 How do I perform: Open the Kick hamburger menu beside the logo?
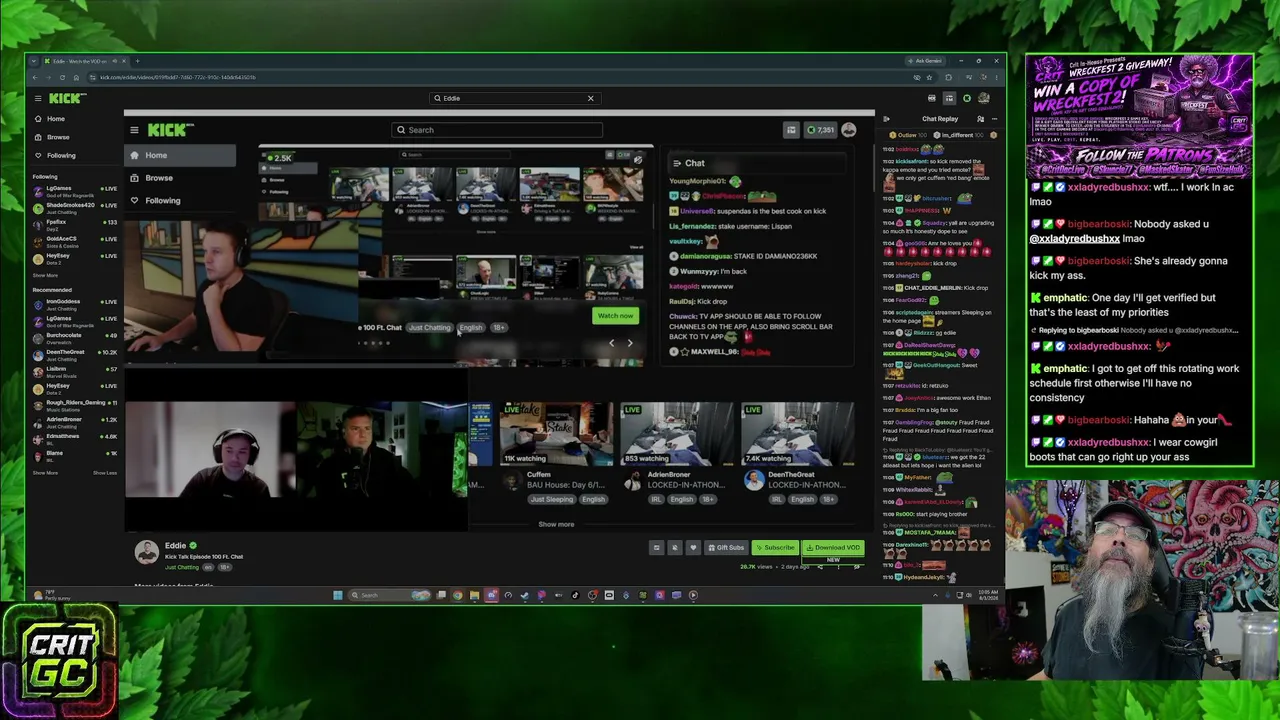pos(38,98)
